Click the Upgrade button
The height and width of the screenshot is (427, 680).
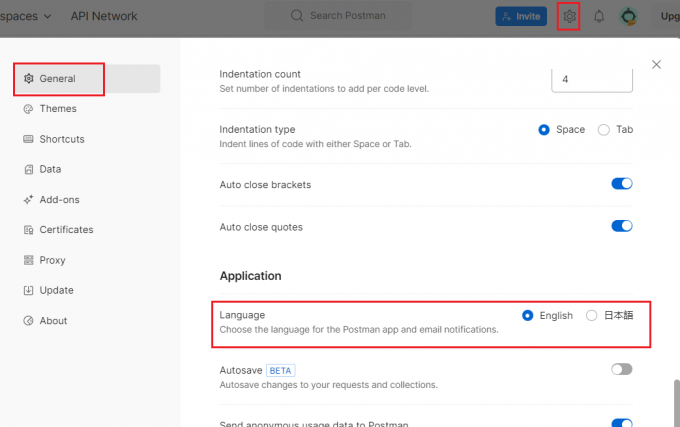click(x=668, y=16)
